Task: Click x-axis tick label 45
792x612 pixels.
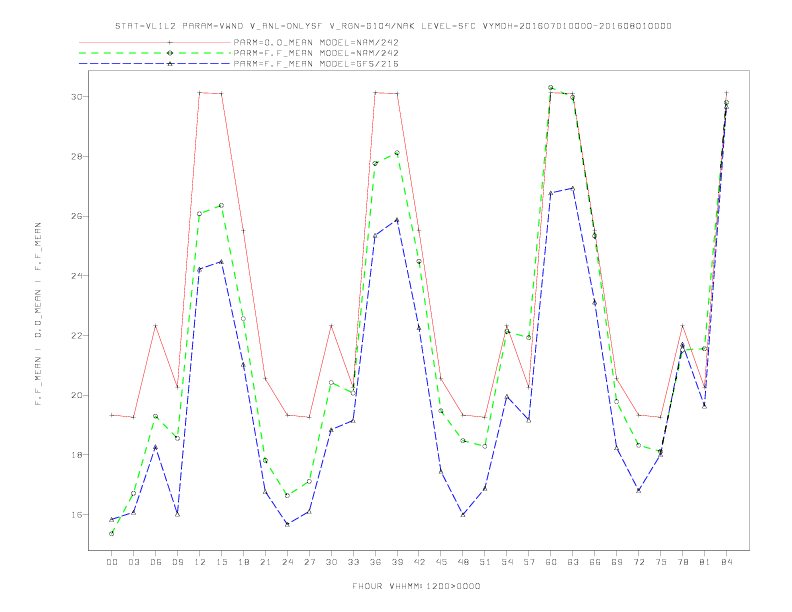Action: click(441, 562)
